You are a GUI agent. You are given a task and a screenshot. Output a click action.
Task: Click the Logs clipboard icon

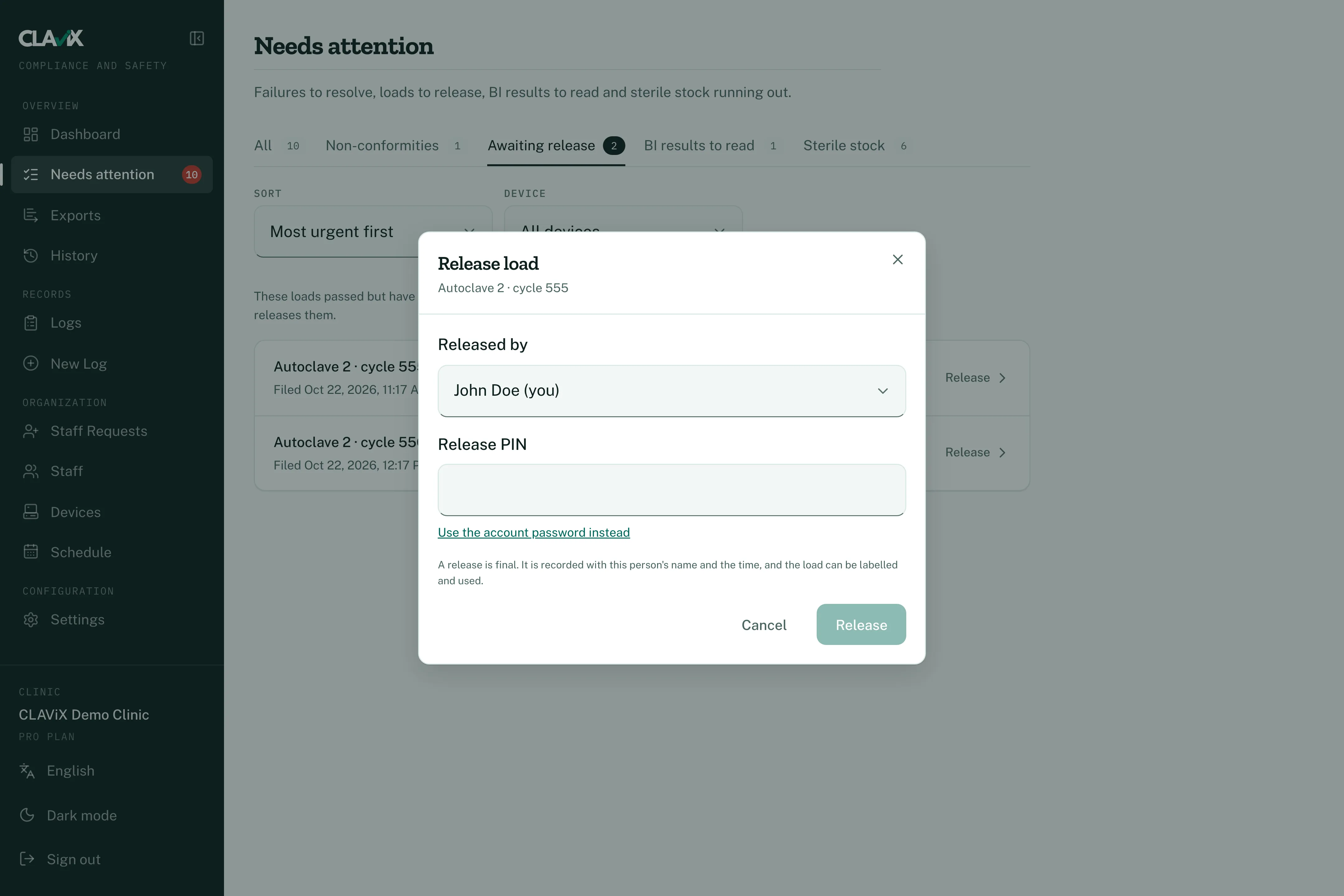coord(31,323)
